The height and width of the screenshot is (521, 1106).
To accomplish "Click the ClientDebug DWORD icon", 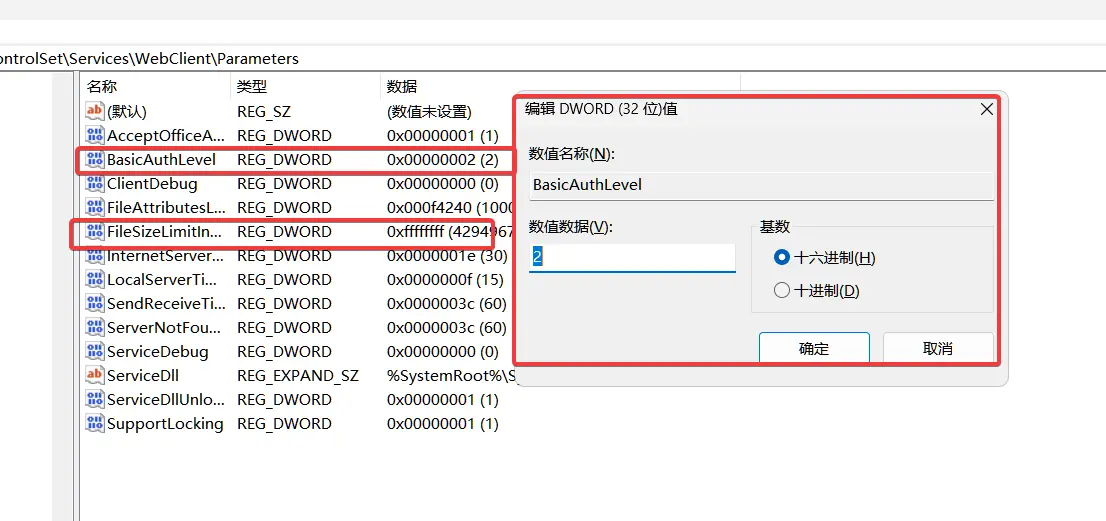I will click(95, 184).
